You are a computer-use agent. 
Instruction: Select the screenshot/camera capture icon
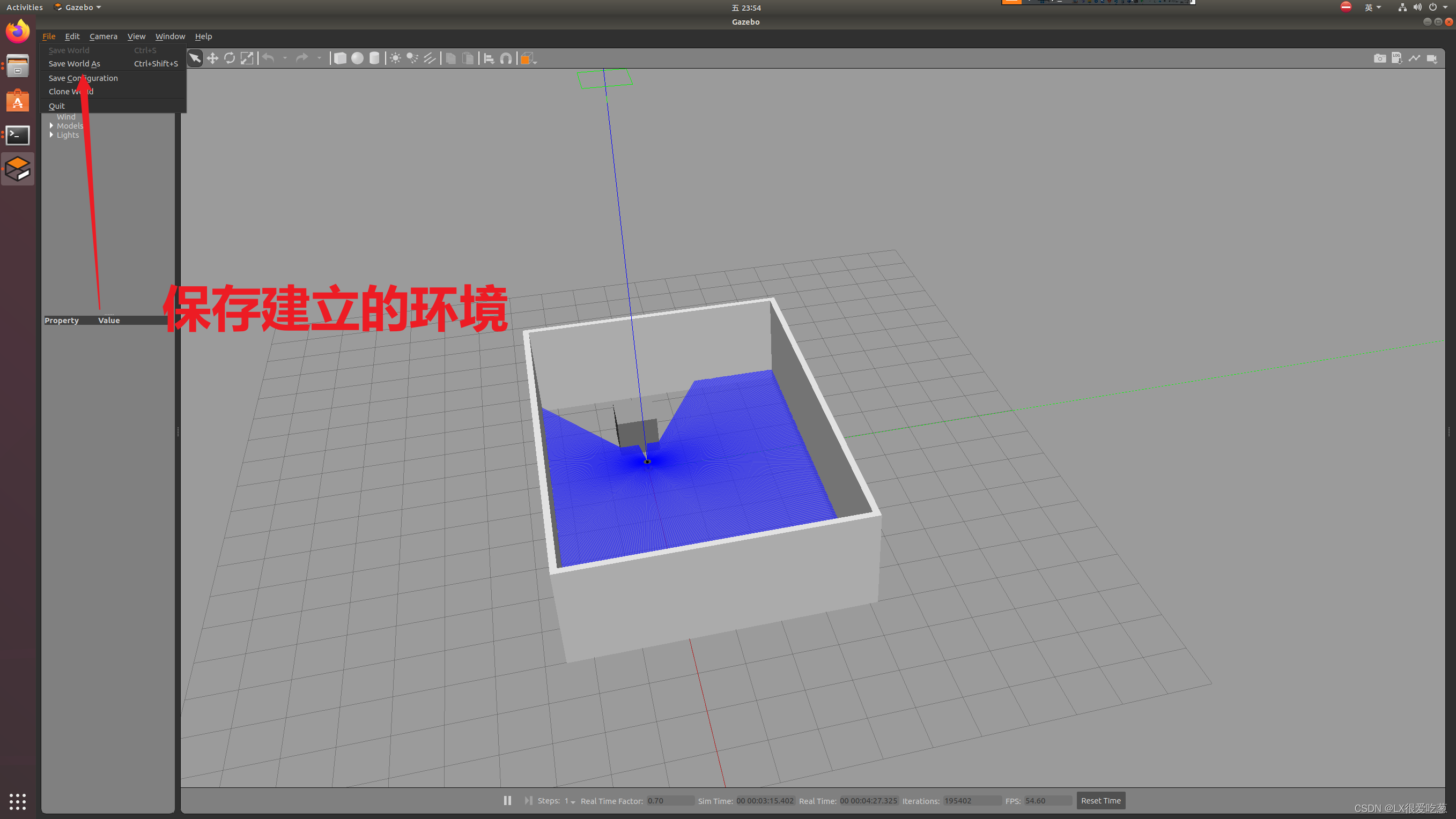1379,58
